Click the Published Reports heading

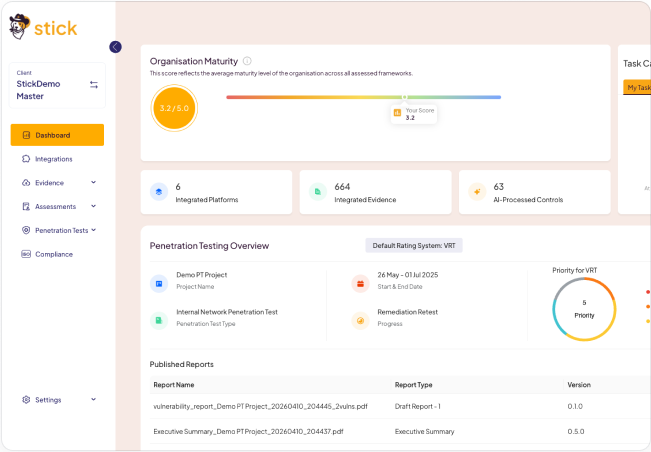coord(182,364)
